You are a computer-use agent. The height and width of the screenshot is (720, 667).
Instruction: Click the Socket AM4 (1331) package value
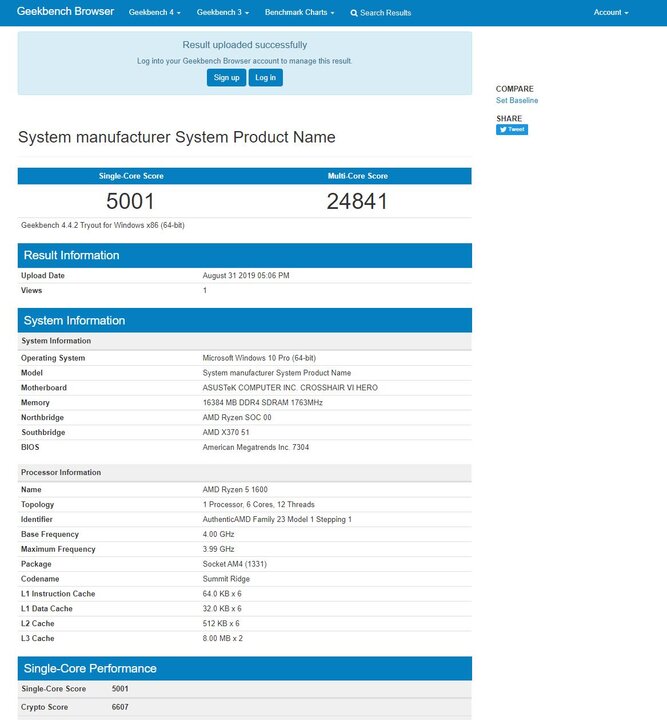(x=235, y=564)
